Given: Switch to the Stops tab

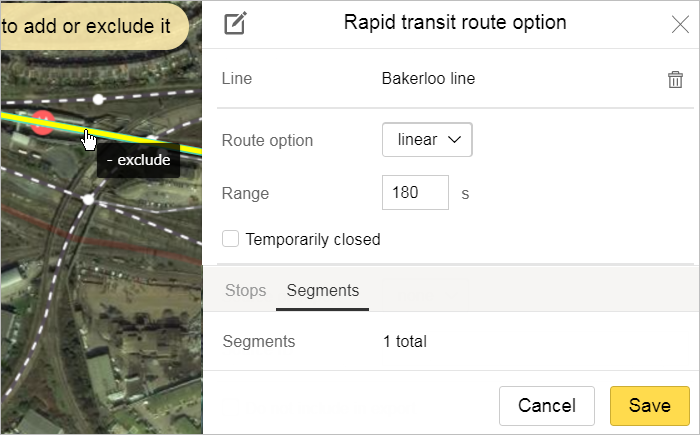Looking at the screenshot, I should pyautogui.click(x=245, y=291).
